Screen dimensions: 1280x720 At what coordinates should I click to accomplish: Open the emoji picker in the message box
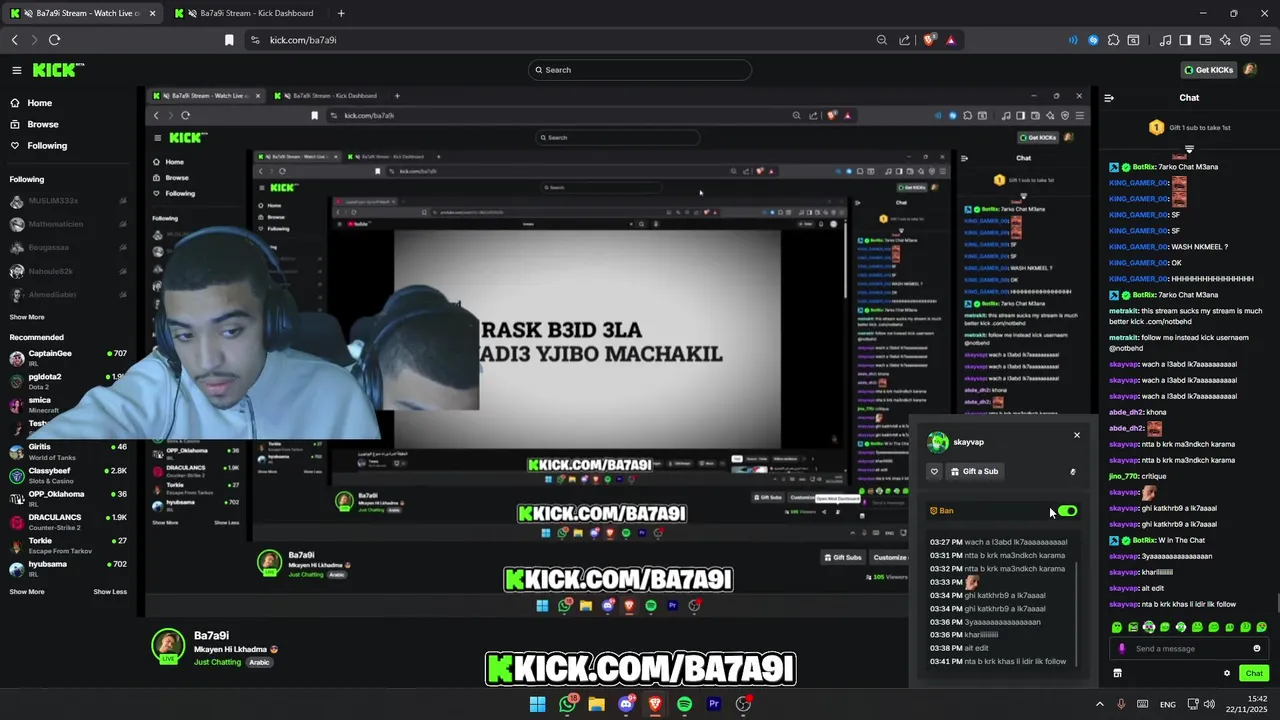tap(1257, 648)
